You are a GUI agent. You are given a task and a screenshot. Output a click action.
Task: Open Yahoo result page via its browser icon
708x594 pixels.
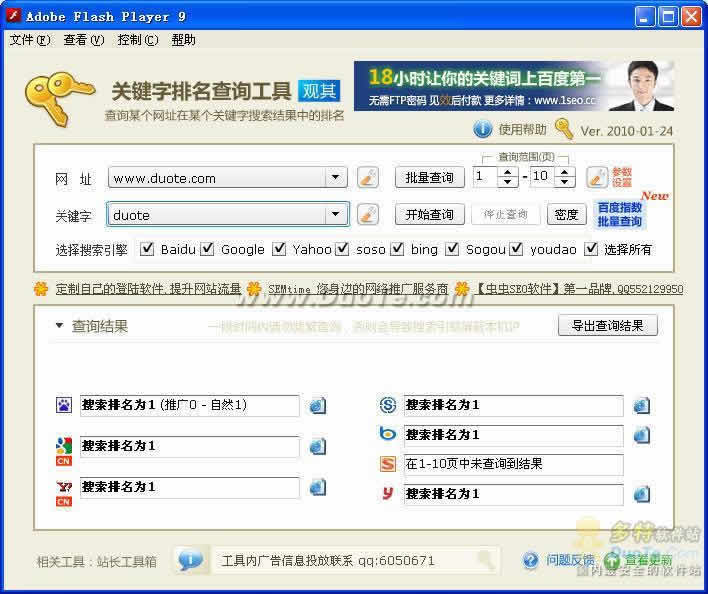click(x=317, y=487)
